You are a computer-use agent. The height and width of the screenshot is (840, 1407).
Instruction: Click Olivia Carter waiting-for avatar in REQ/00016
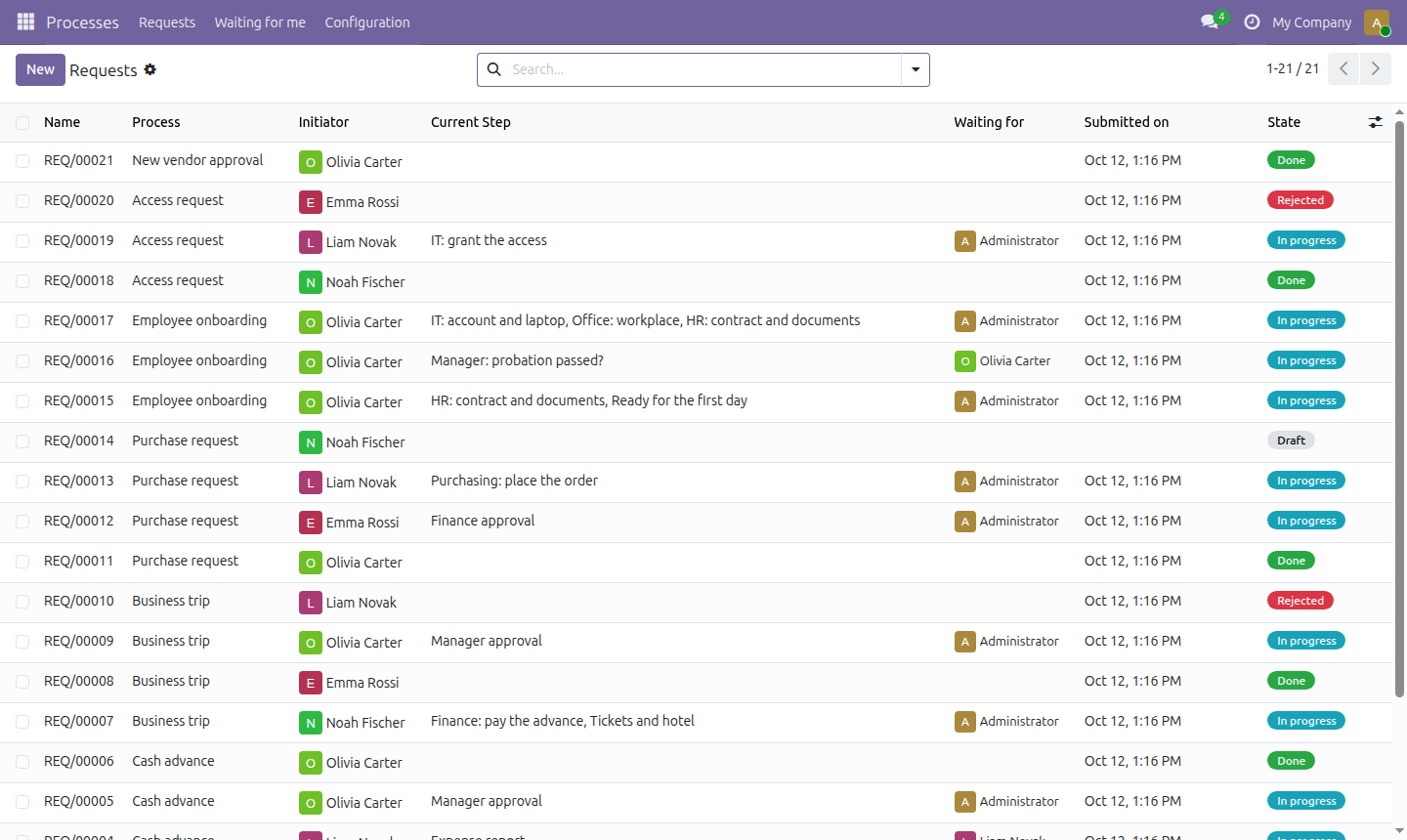tap(965, 361)
